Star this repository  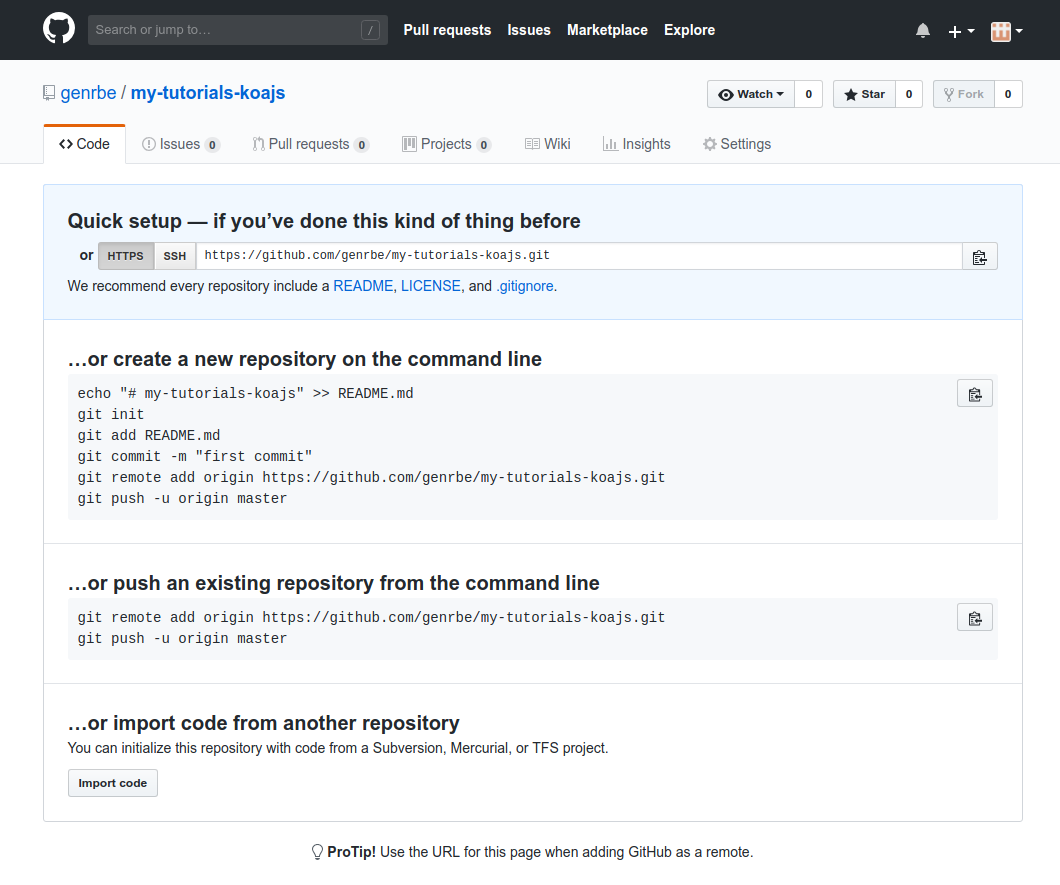(x=864, y=94)
